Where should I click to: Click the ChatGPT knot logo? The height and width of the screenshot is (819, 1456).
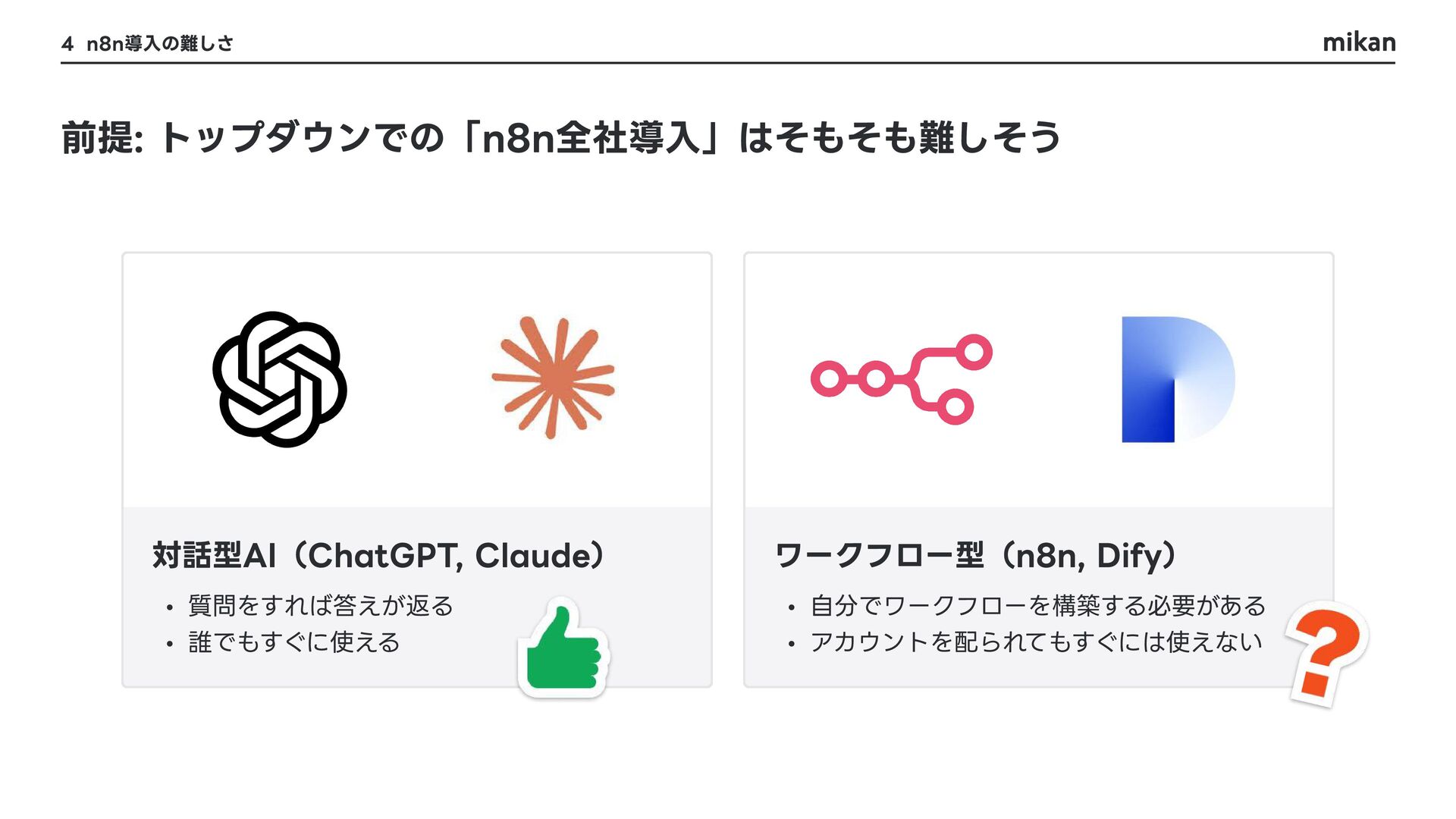click(x=280, y=379)
